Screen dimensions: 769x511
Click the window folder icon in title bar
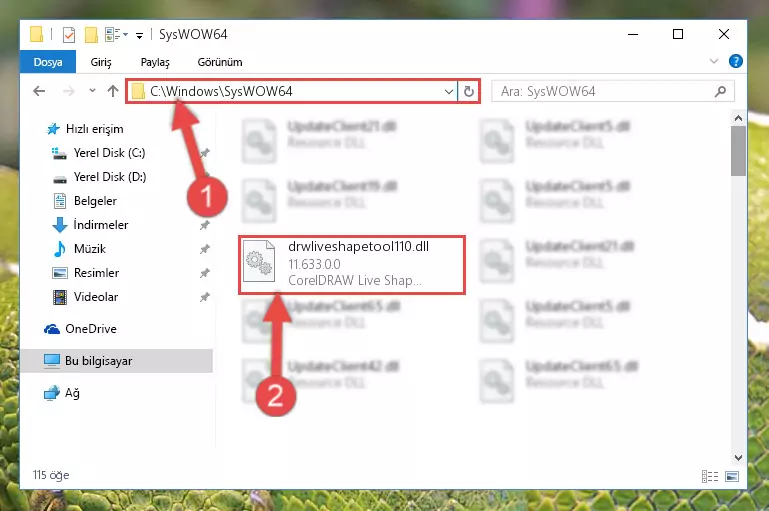pyautogui.click(x=36, y=34)
